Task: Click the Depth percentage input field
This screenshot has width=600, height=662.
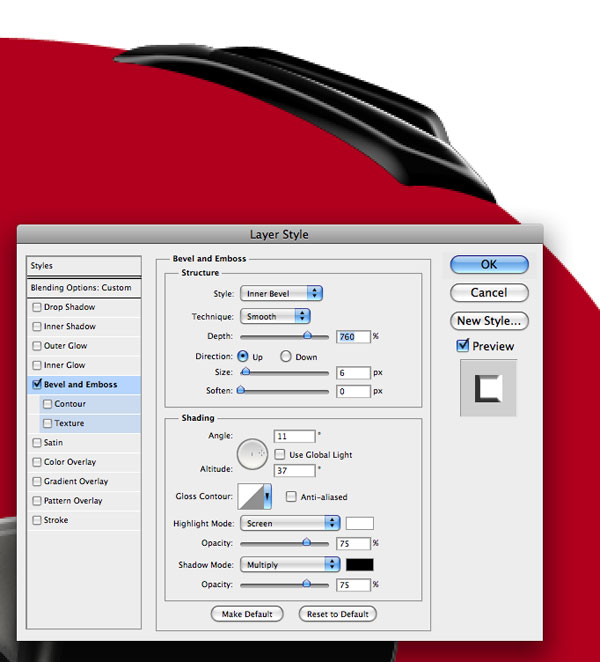Action: coord(353,337)
